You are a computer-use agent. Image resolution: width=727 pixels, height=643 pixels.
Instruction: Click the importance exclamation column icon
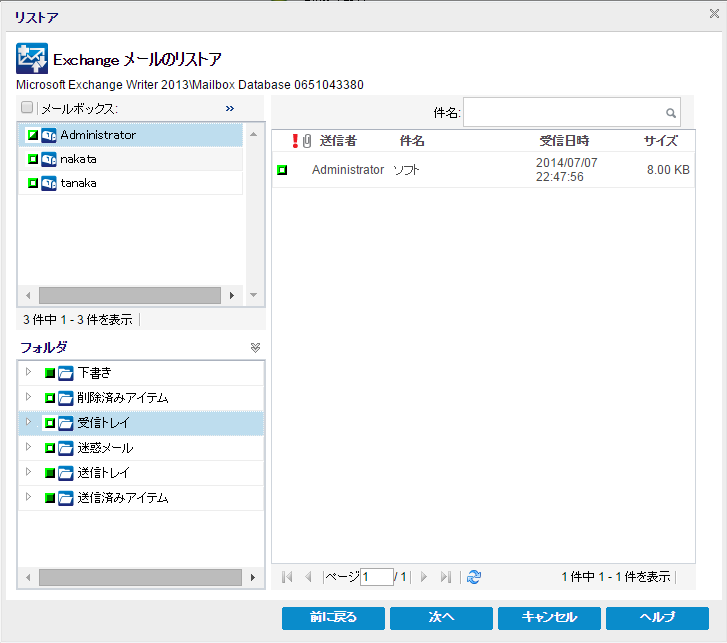(x=294, y=141)
